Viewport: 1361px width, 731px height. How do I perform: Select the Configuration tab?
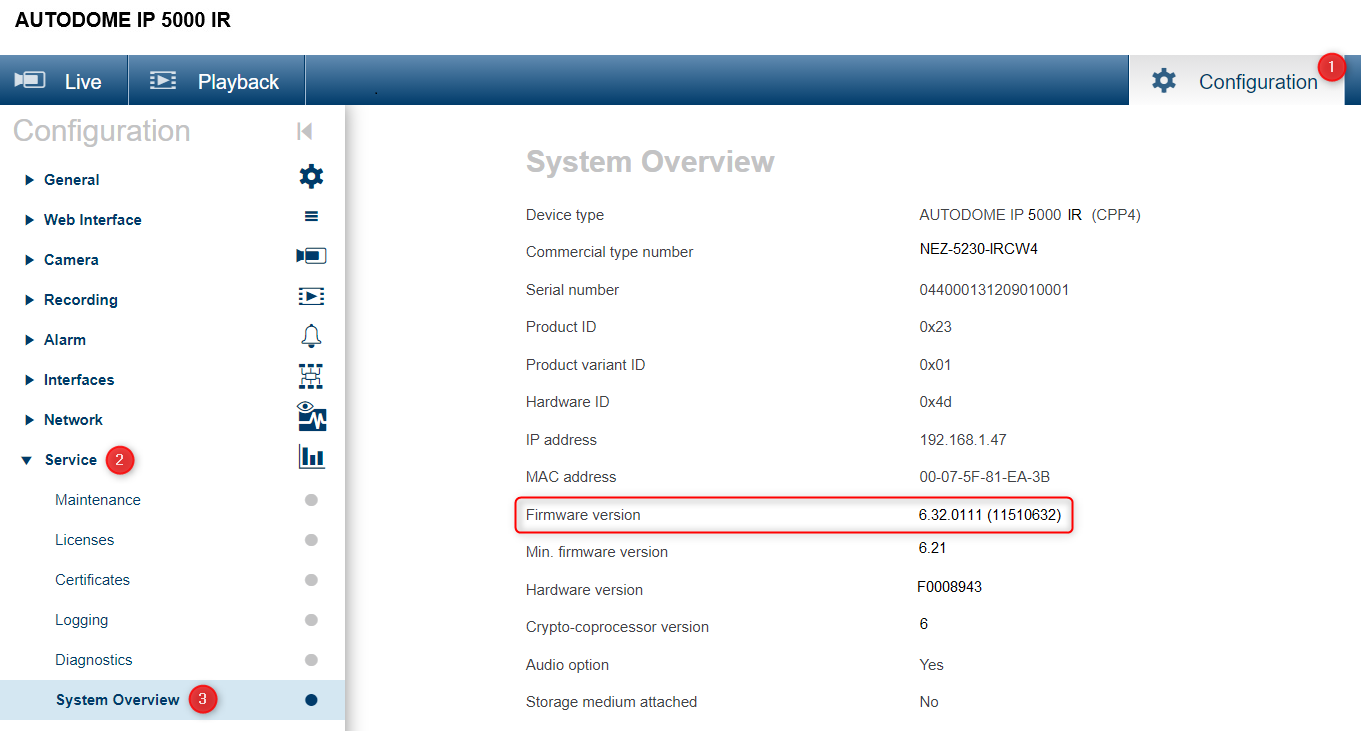(1236, 82)
